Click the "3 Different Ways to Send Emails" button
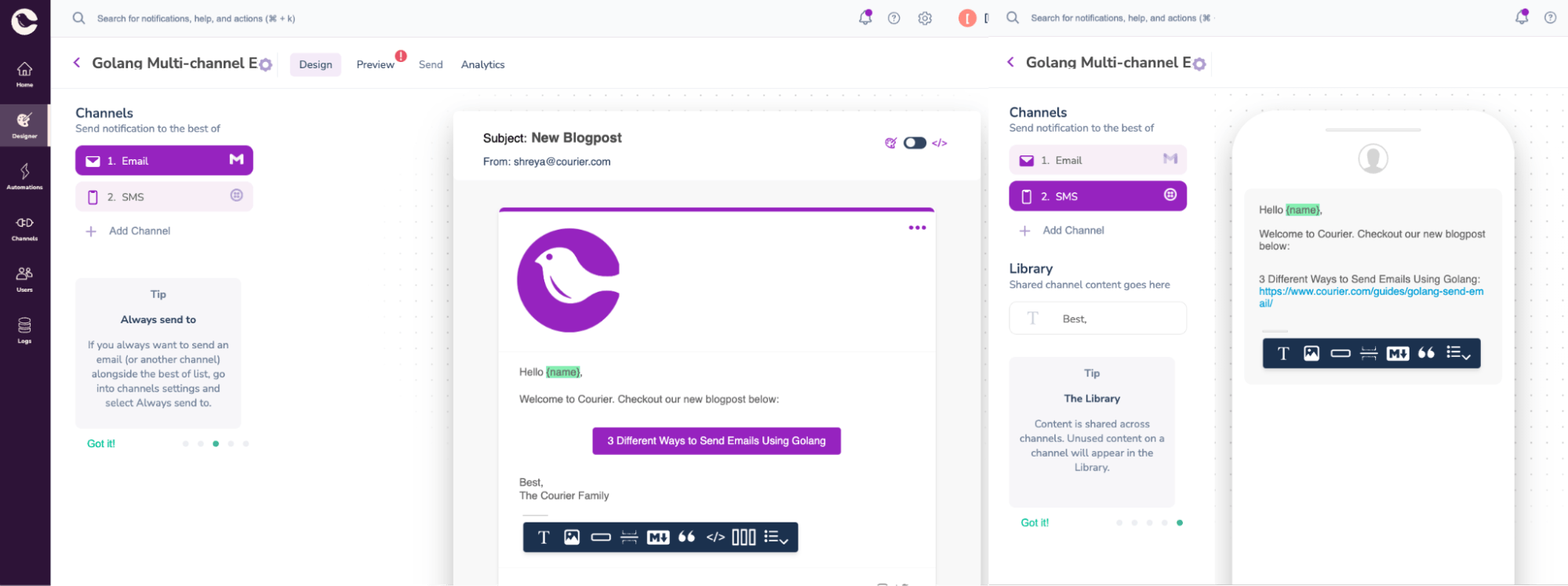Viewport: 1568px width, 586px height. tap(716, 441)
